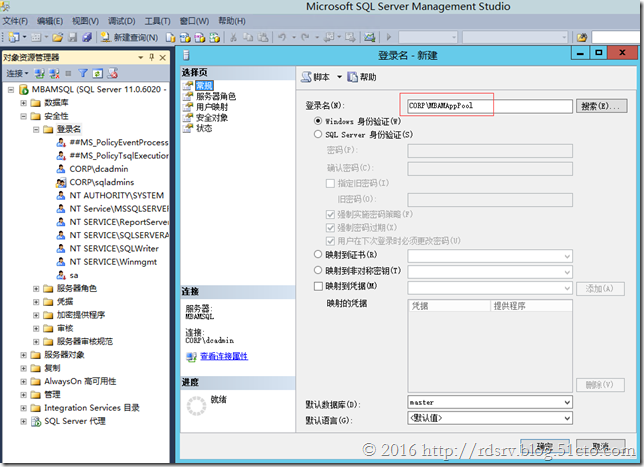Click Disconnect icon in Object Explorer toolbar
644x467 pixels.
pyautogui.click(x=54, y=74)
